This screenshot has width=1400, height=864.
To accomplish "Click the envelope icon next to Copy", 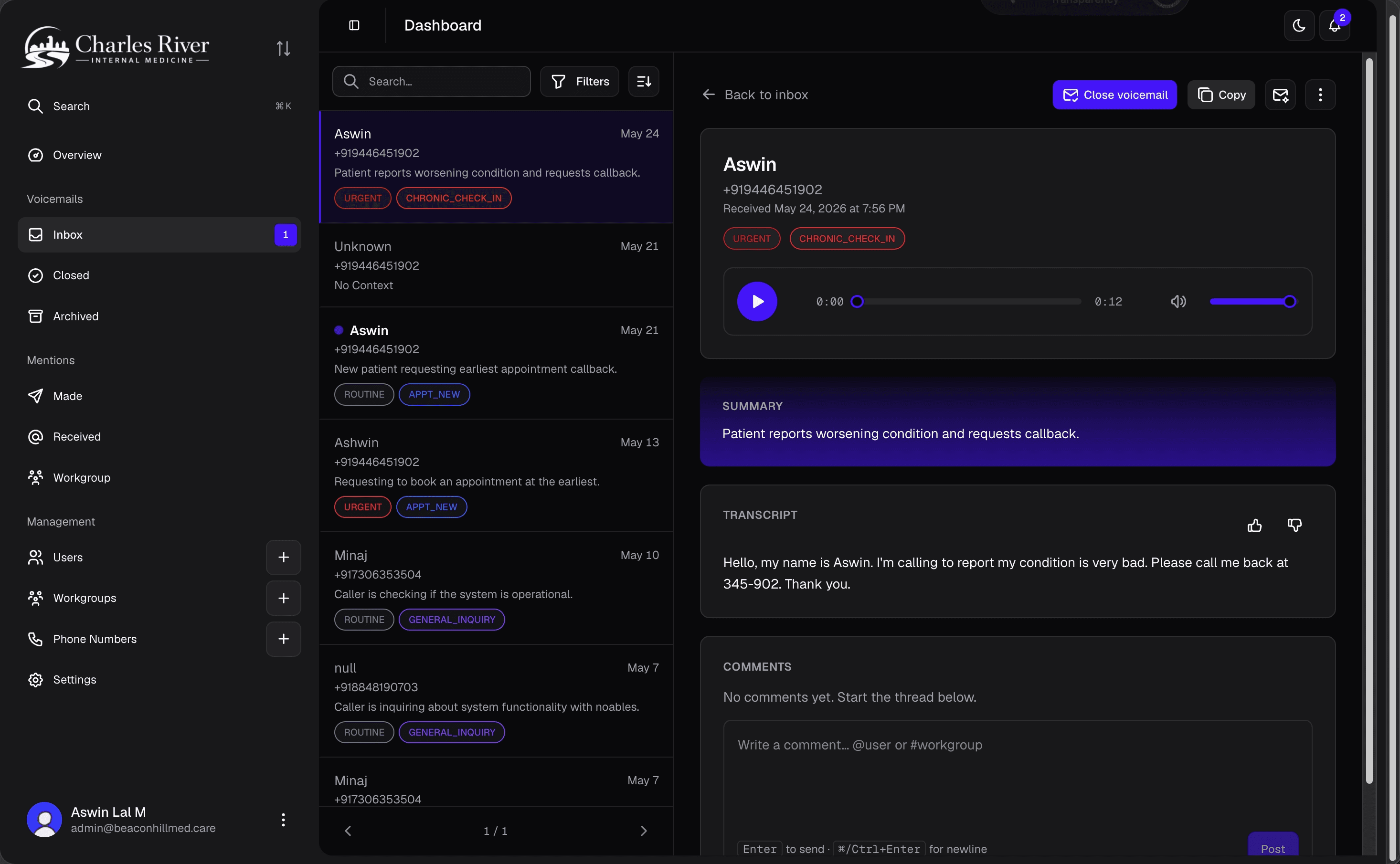I will click(1280, 95).
